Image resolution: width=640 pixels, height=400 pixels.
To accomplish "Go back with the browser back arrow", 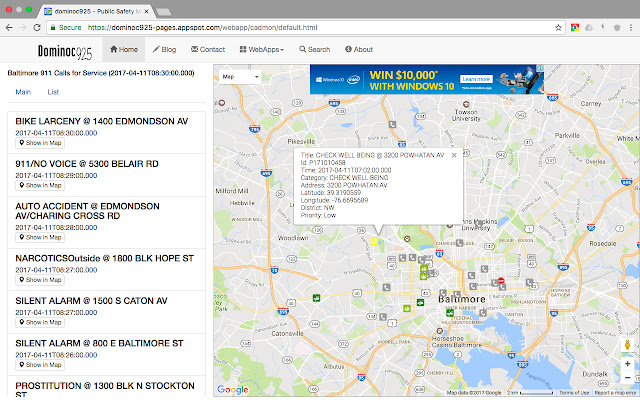I will [9, 28].
